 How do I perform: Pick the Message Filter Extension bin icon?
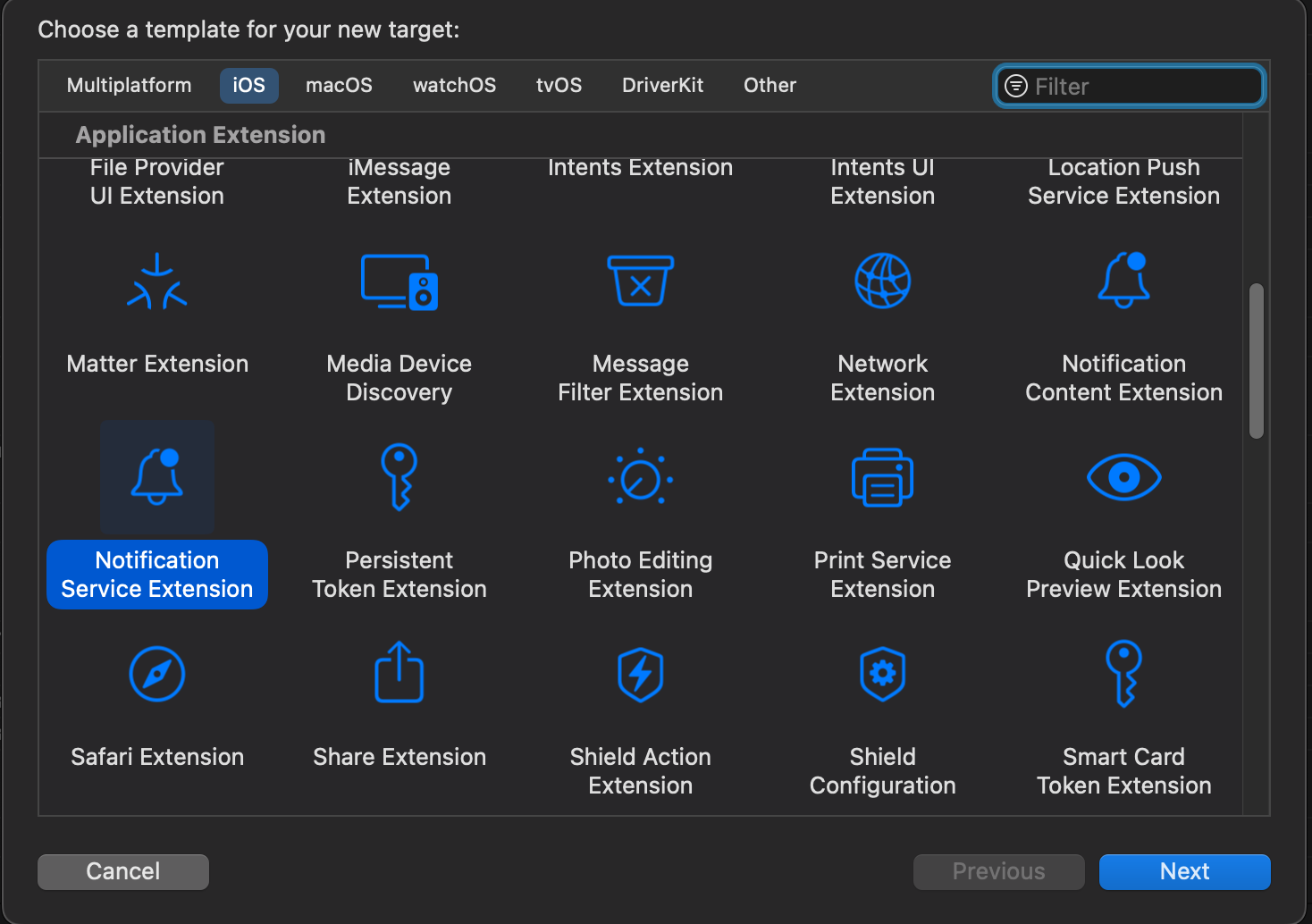pyautogui.click(x=641, y=281)
